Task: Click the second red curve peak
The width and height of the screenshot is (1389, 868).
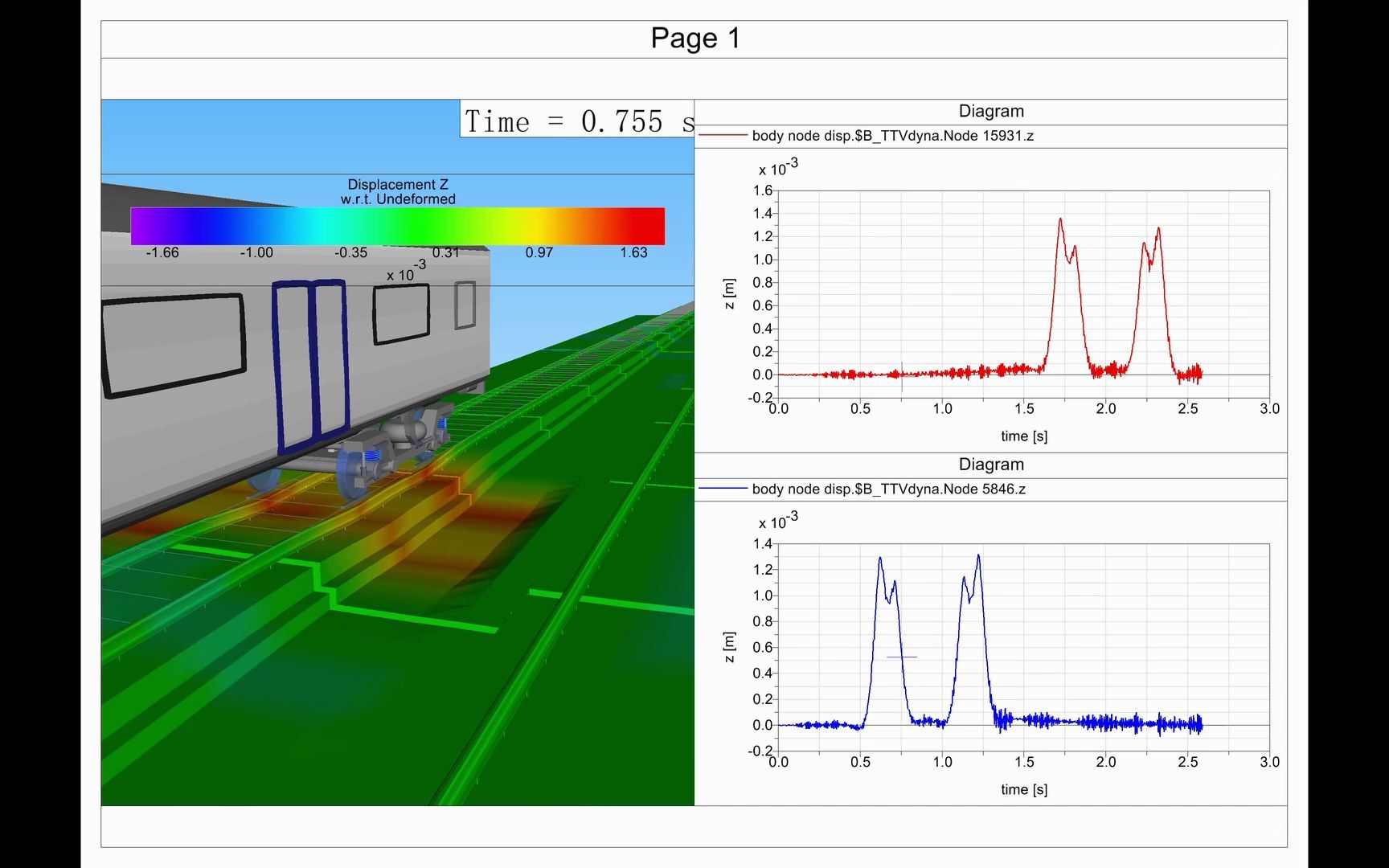Action: click(1158, 230)
